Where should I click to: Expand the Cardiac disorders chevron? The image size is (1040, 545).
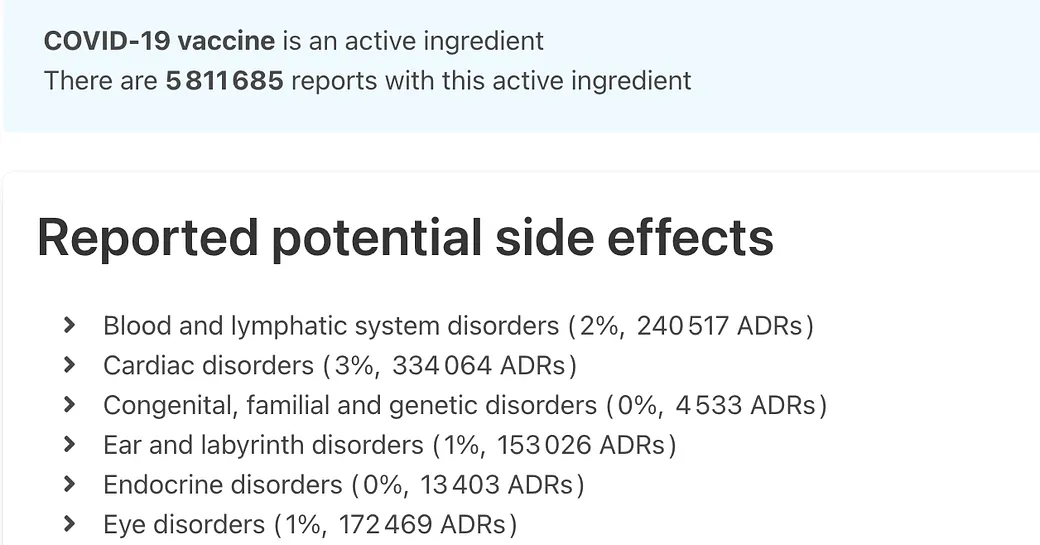click(x=69, y=365)
